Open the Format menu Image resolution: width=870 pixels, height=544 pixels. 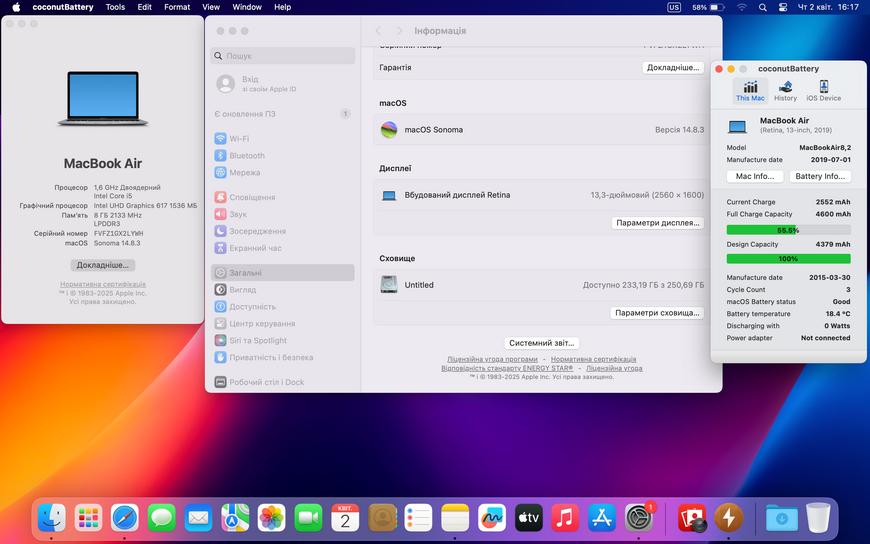177,7
